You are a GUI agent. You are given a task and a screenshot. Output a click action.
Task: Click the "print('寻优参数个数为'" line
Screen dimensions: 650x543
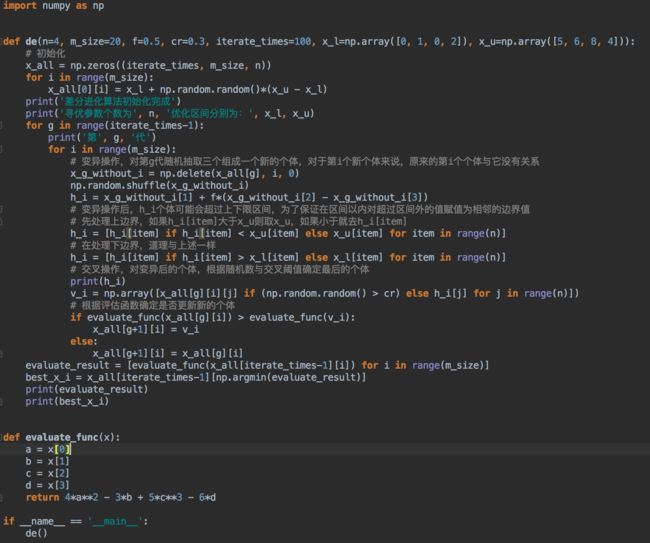pyautogui.click(x=170, y=114)
